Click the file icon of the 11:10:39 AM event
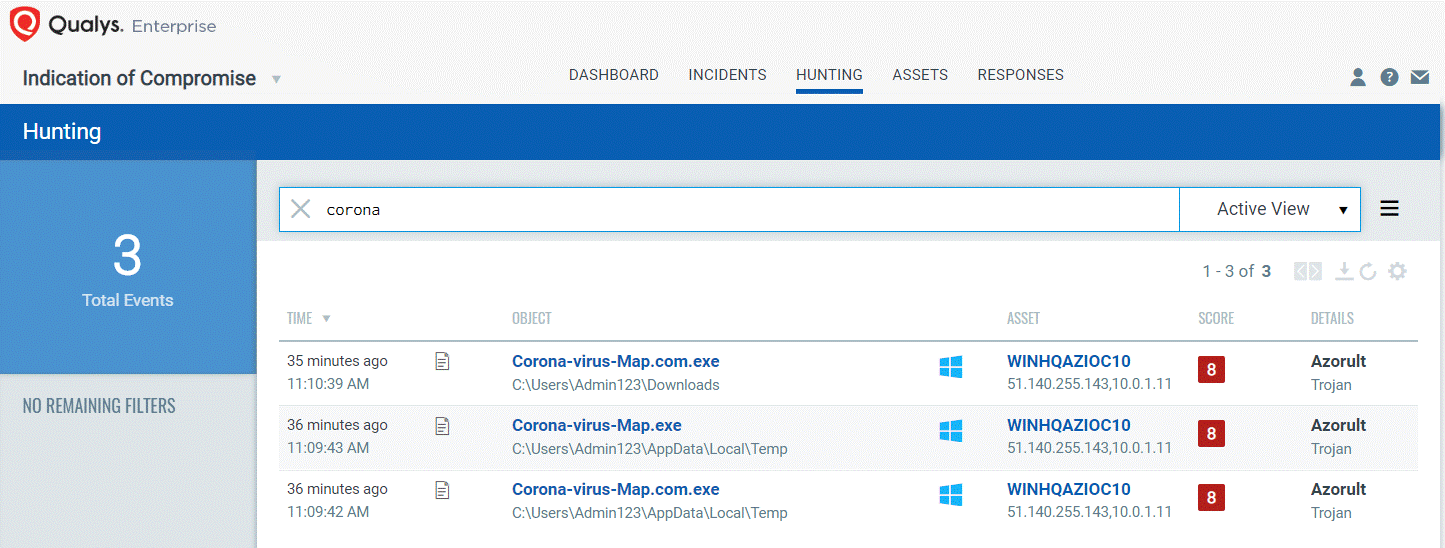This screenshot has width=1445, height=548. pyautogui.click(x=442, y=362)
